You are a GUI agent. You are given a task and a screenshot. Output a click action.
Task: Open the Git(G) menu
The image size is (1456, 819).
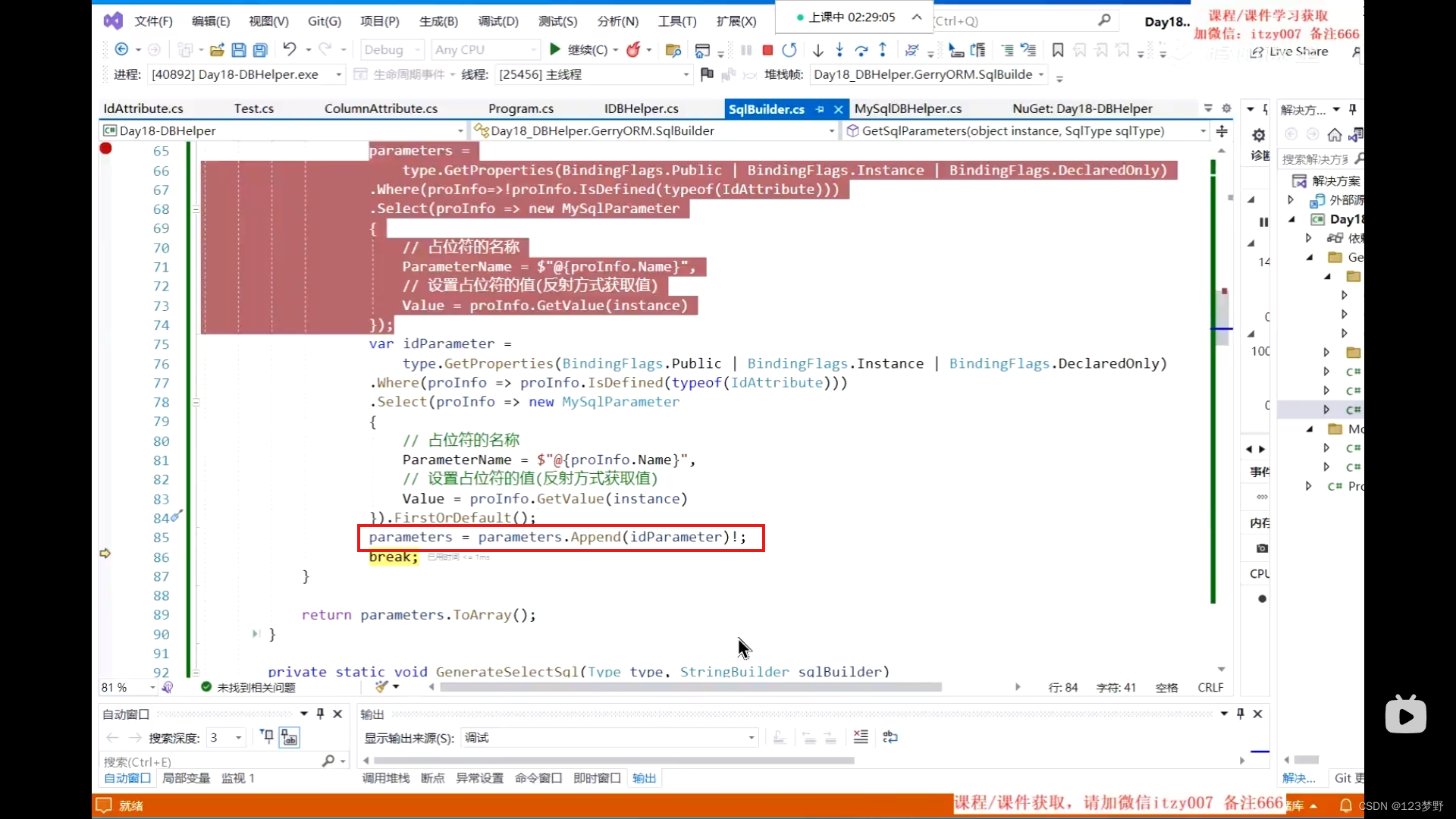pos(325,21)
